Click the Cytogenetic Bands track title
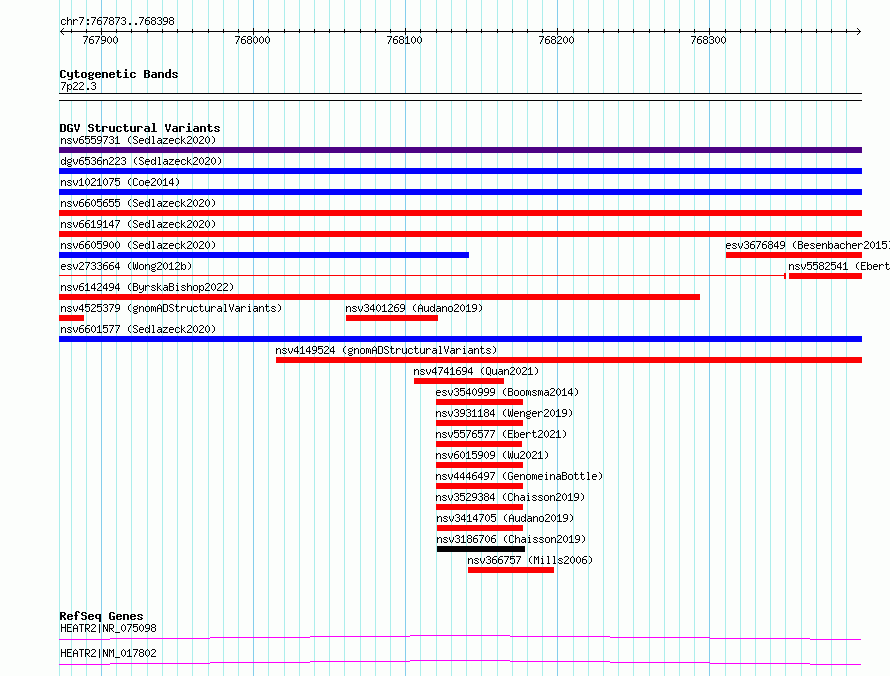 119,74
